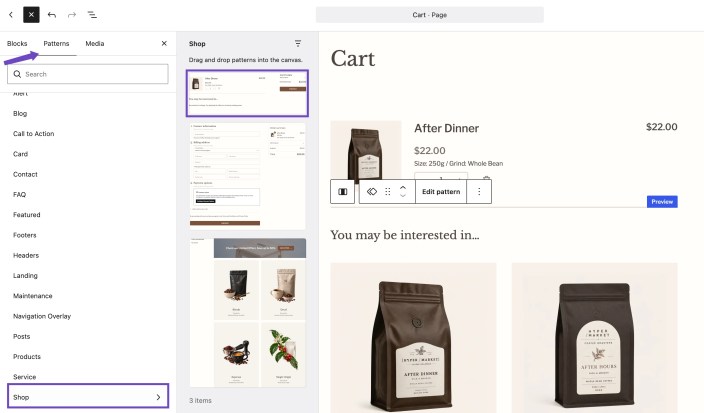Select the Card pattern category
704x413 pixels.
pos(20,154)
